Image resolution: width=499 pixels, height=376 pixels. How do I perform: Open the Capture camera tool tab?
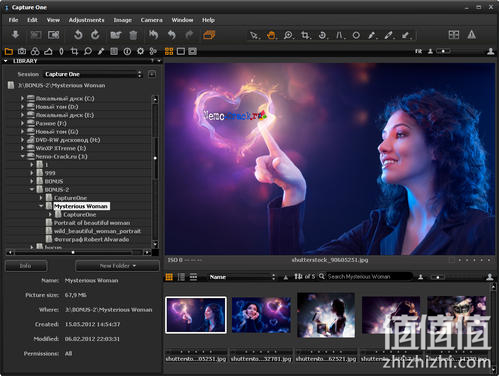point(22,51)
